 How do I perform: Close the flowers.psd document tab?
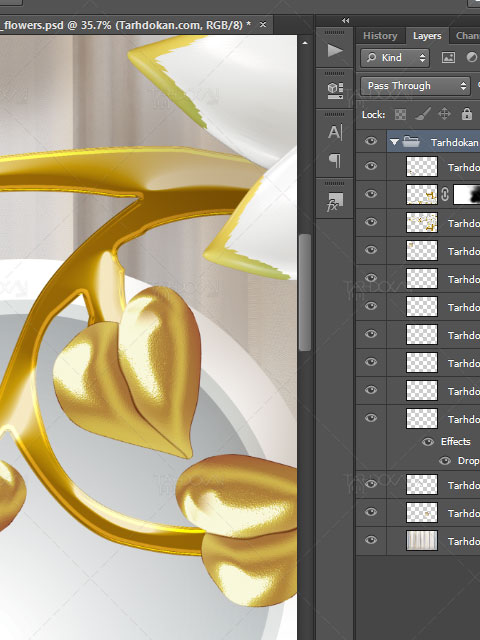pos(263,24)
